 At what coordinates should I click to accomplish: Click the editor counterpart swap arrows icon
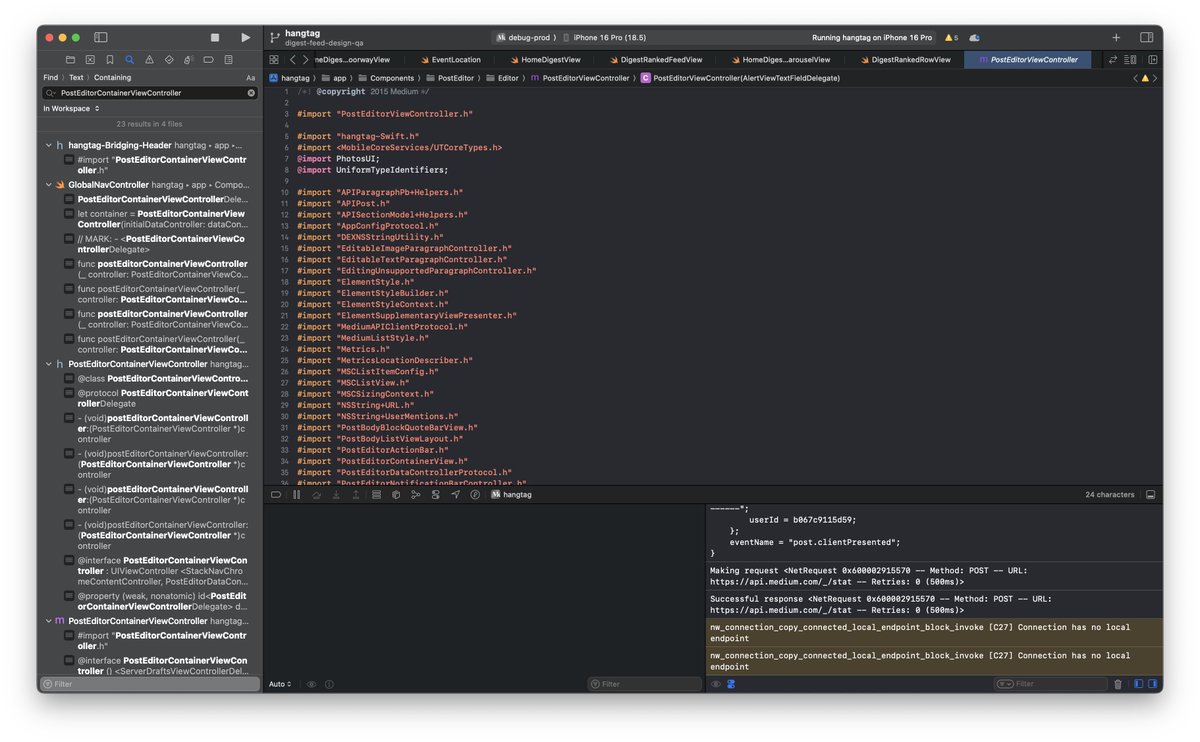tap(1113, 60)
